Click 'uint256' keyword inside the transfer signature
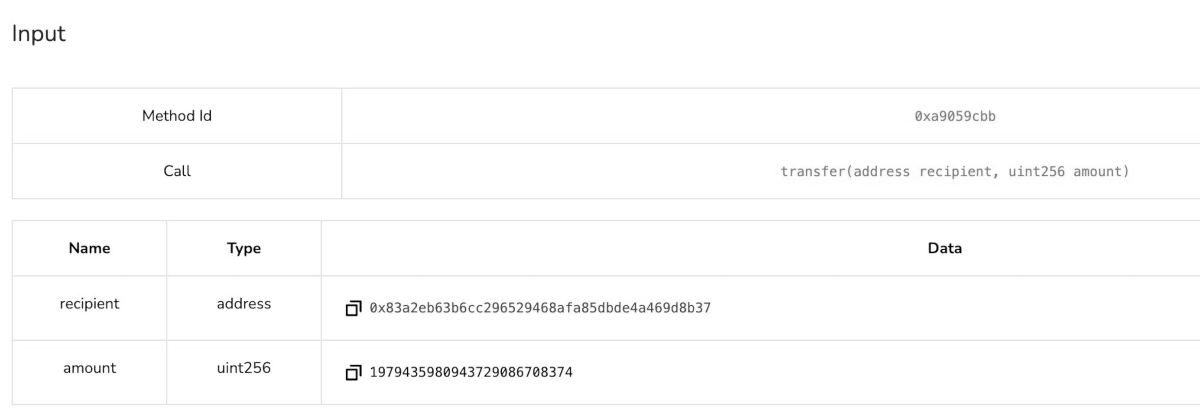Image resolution: width=1200 pixels, height=409 pixels. point(1036,171)
